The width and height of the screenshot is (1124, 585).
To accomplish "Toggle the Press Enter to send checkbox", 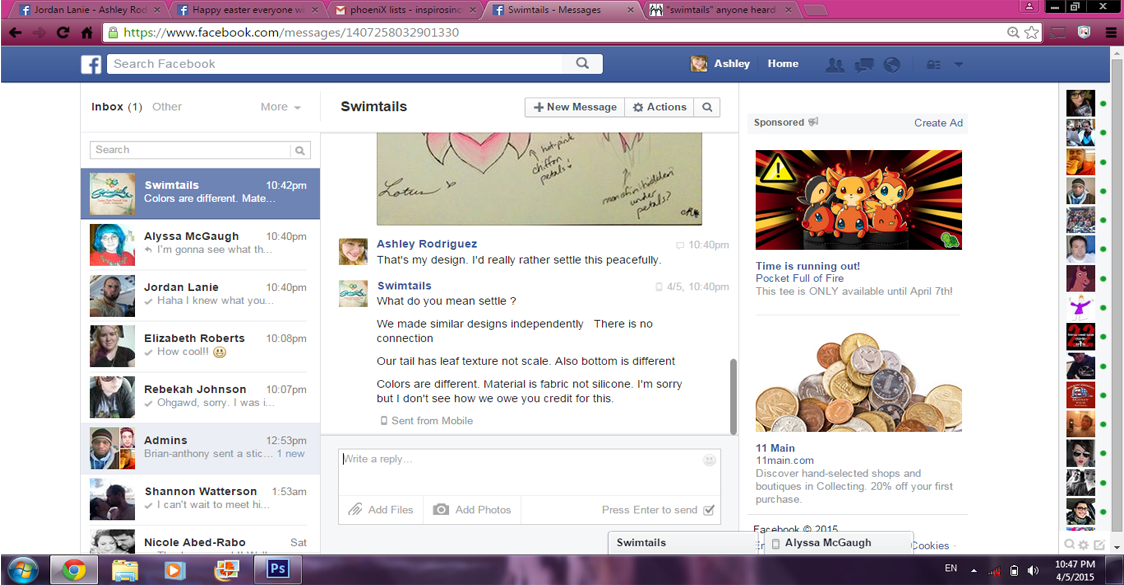I will 709,510.
